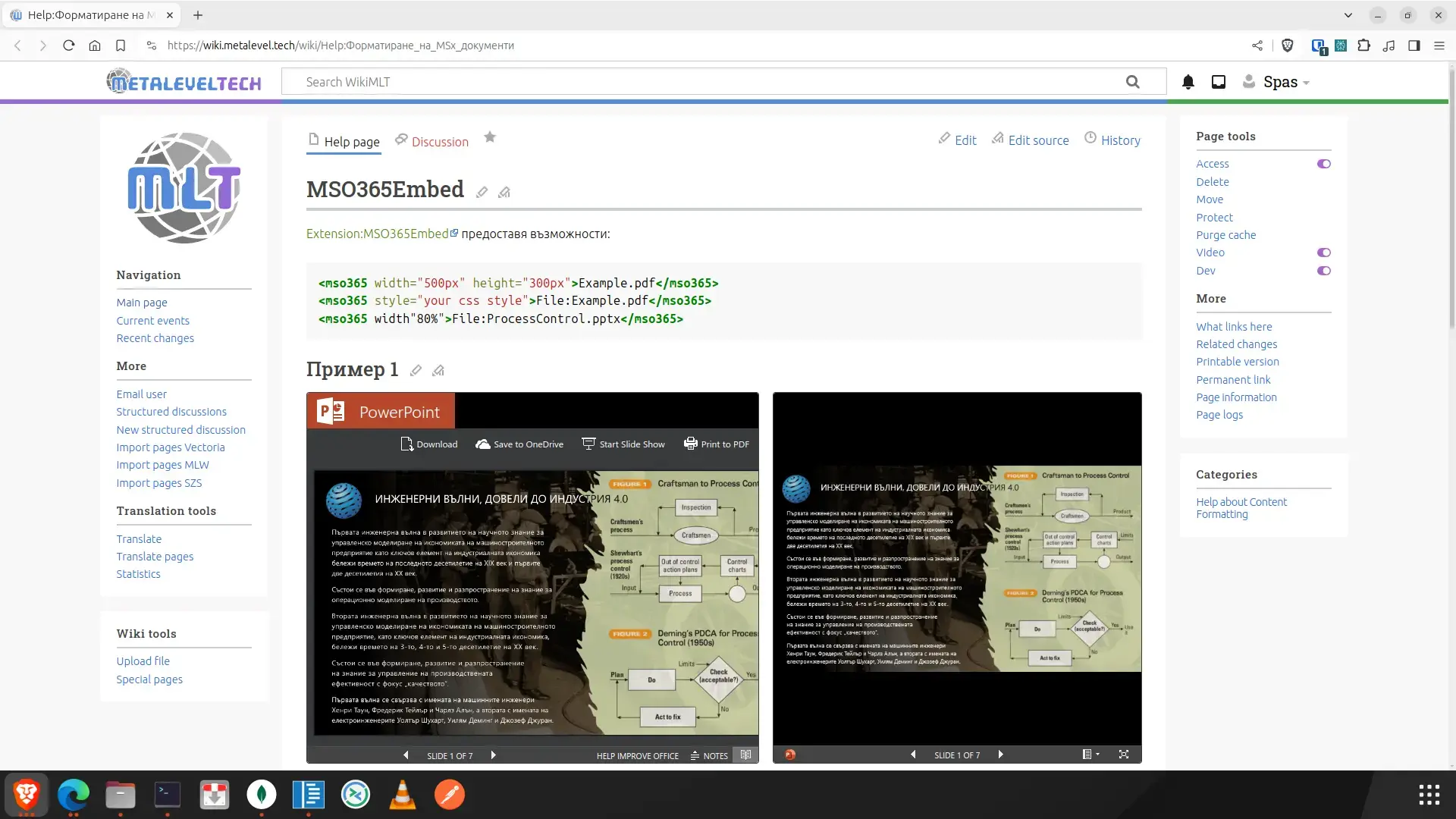Open the browser tab list dropdown

click(x=1348, y=15)
